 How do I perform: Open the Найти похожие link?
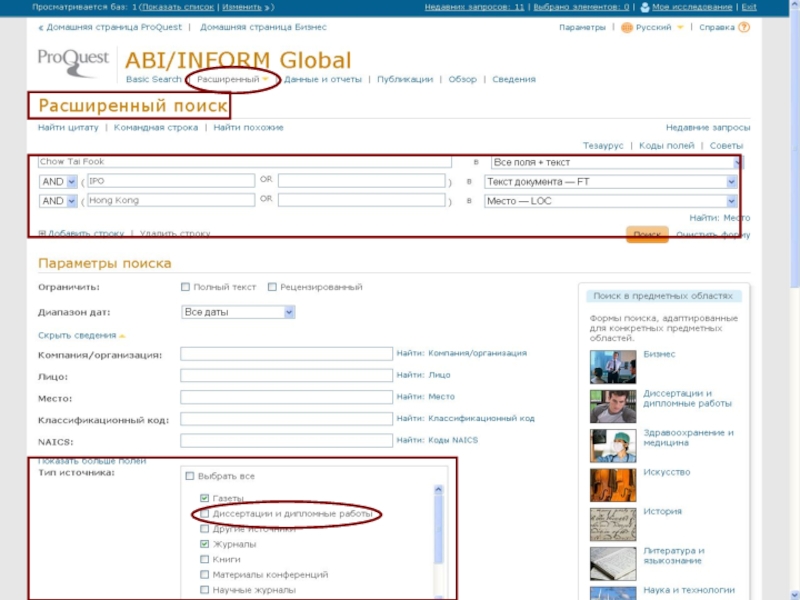coord(248,128)
